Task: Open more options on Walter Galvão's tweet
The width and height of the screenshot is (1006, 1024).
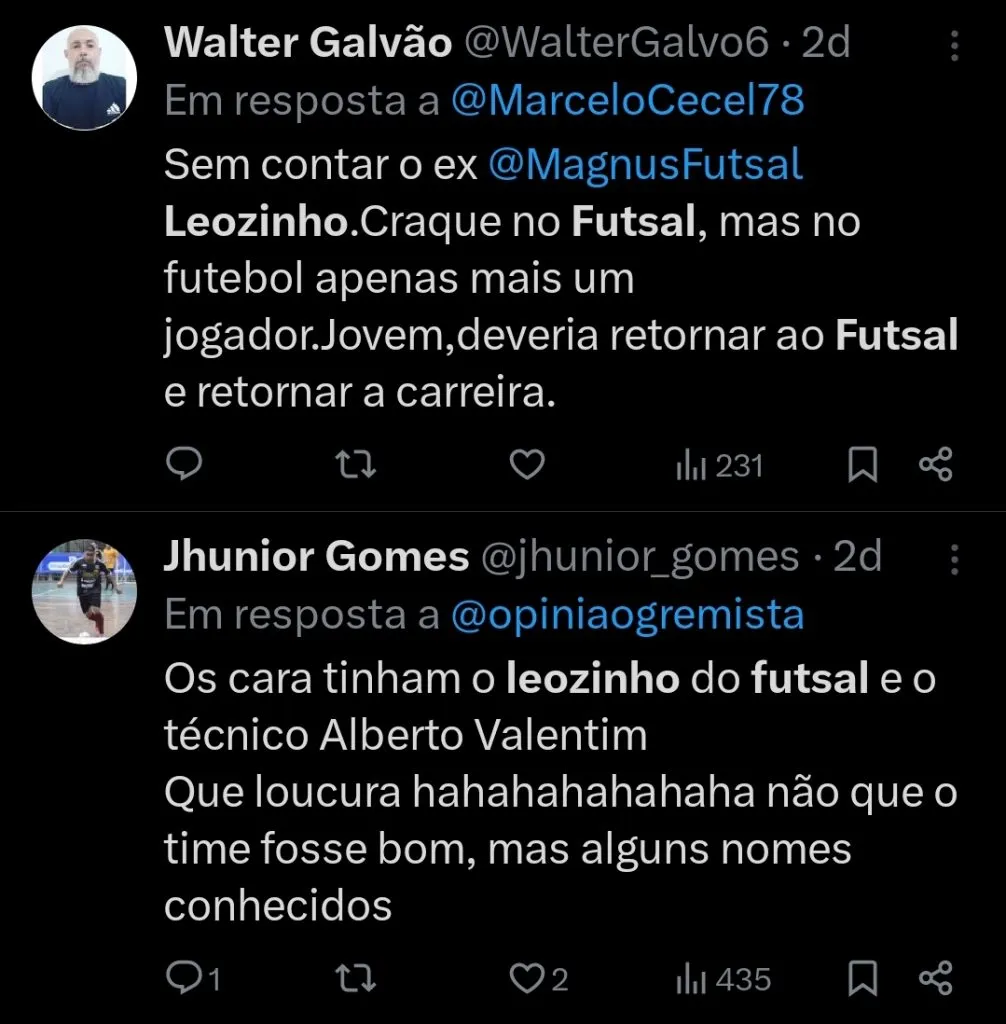Action: coord(954,46)
